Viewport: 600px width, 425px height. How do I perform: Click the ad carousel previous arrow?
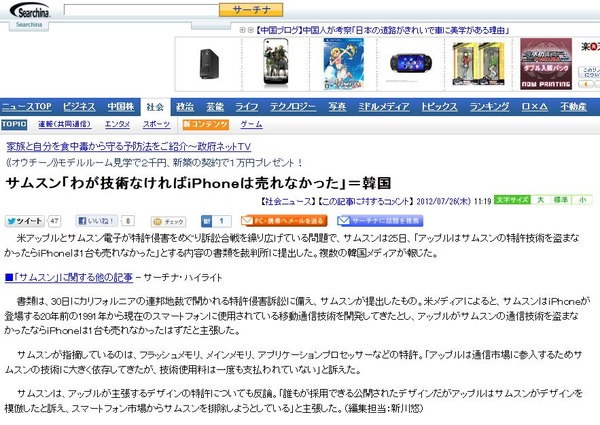(586, 84)
